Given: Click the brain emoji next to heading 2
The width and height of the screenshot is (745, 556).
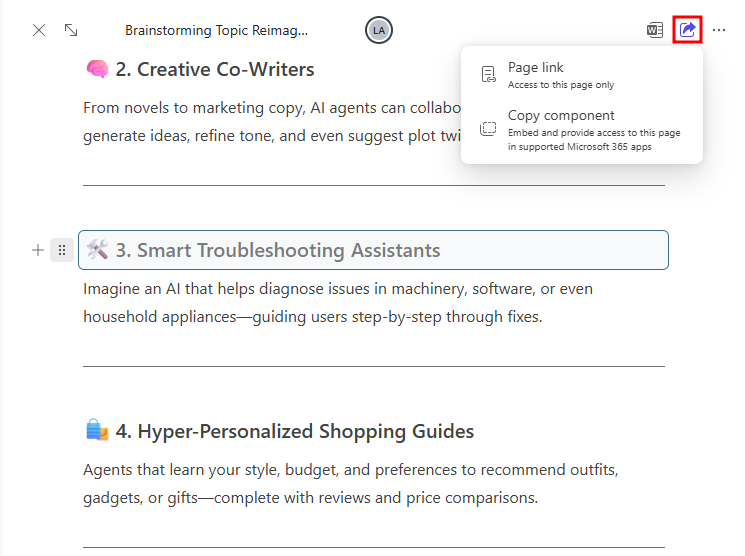Looking at the screenshot, I should point(97,69).
